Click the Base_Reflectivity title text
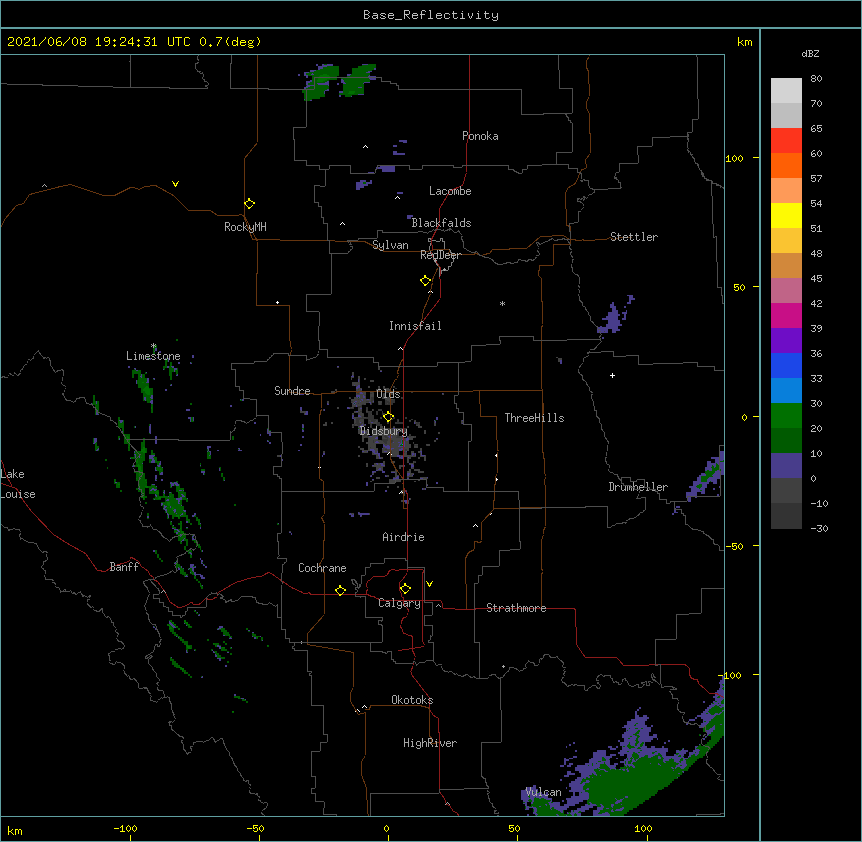Viewport: 862px width, 842px height. 431,15
